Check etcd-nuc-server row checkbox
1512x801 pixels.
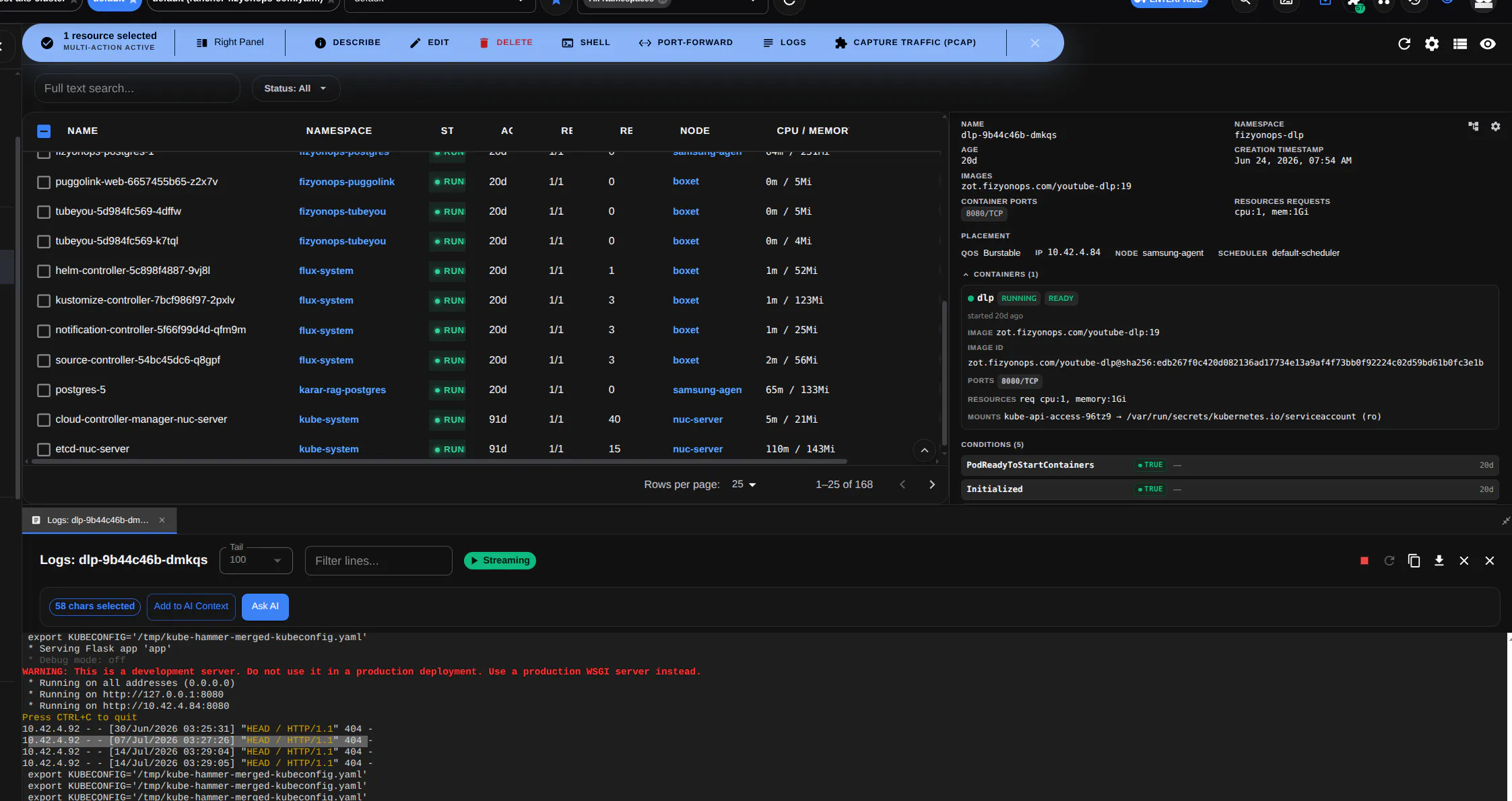pyautogui.click(x=44, y=449)
